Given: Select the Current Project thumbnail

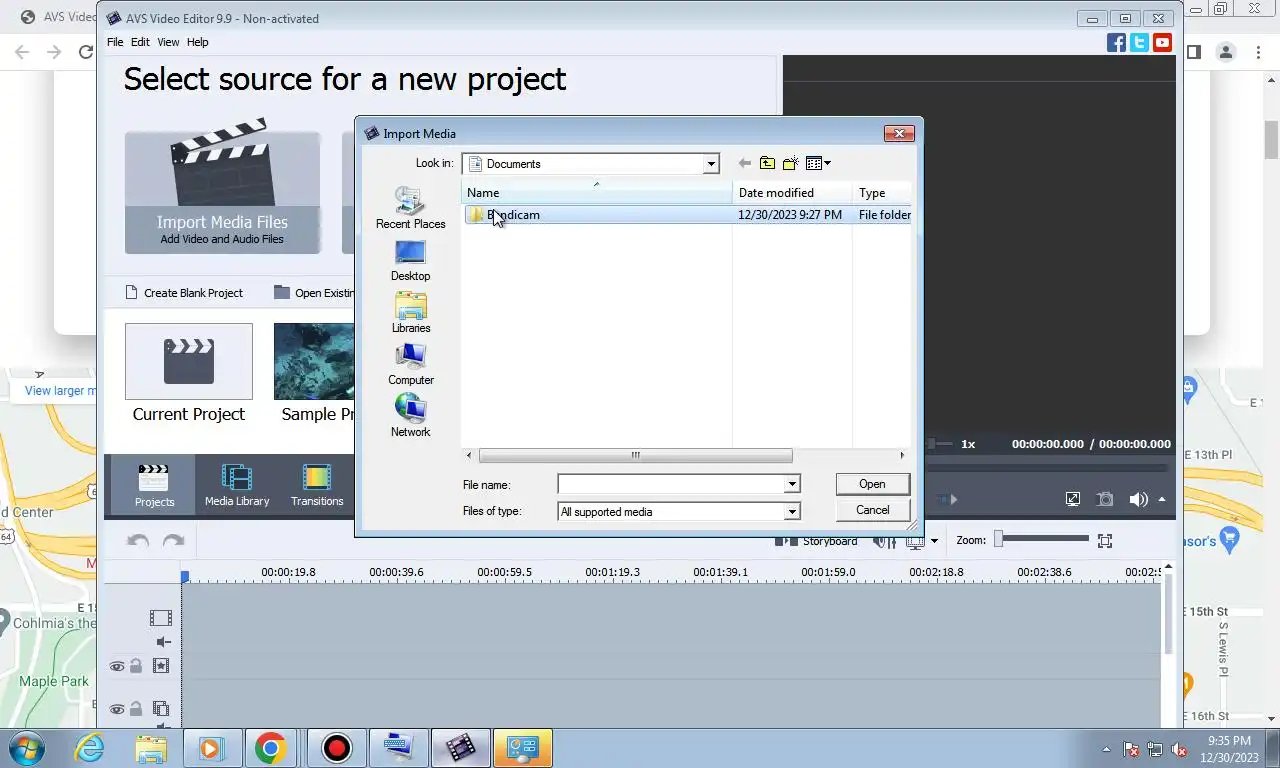Looking at the screenshot, I should coord(189,361).
